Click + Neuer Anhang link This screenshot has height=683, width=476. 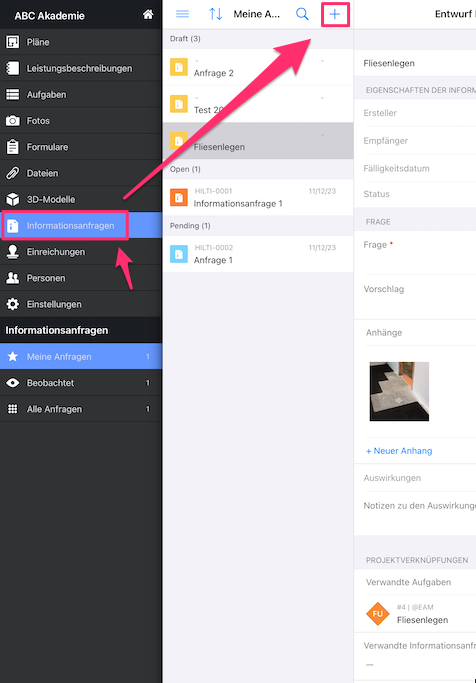399,451
